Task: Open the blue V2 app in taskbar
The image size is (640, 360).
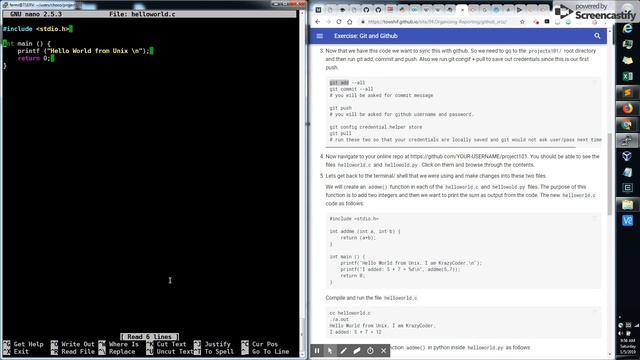Action: [x=627, y=220]
